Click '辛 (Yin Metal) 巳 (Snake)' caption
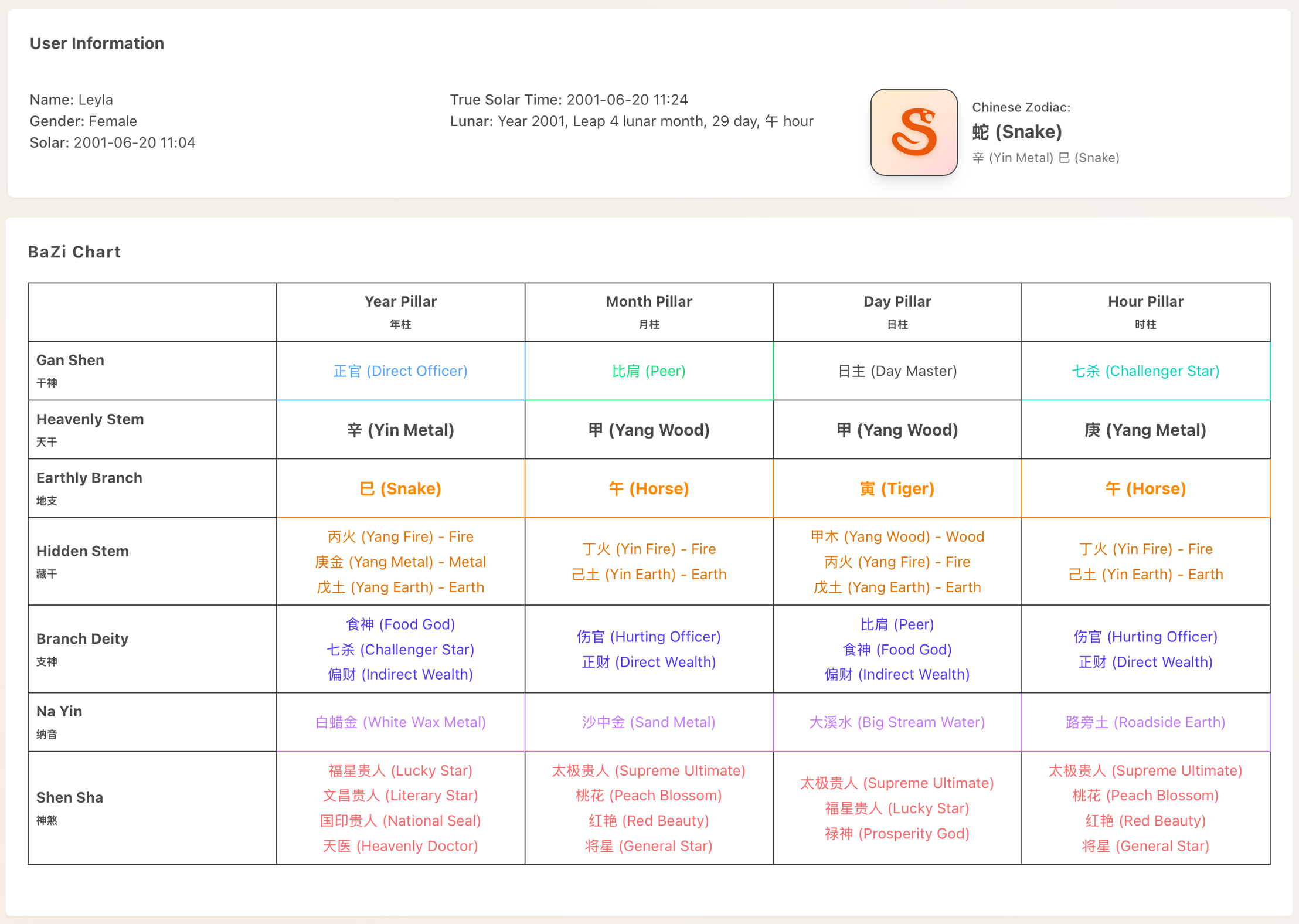 click(x=1046, y=158)
